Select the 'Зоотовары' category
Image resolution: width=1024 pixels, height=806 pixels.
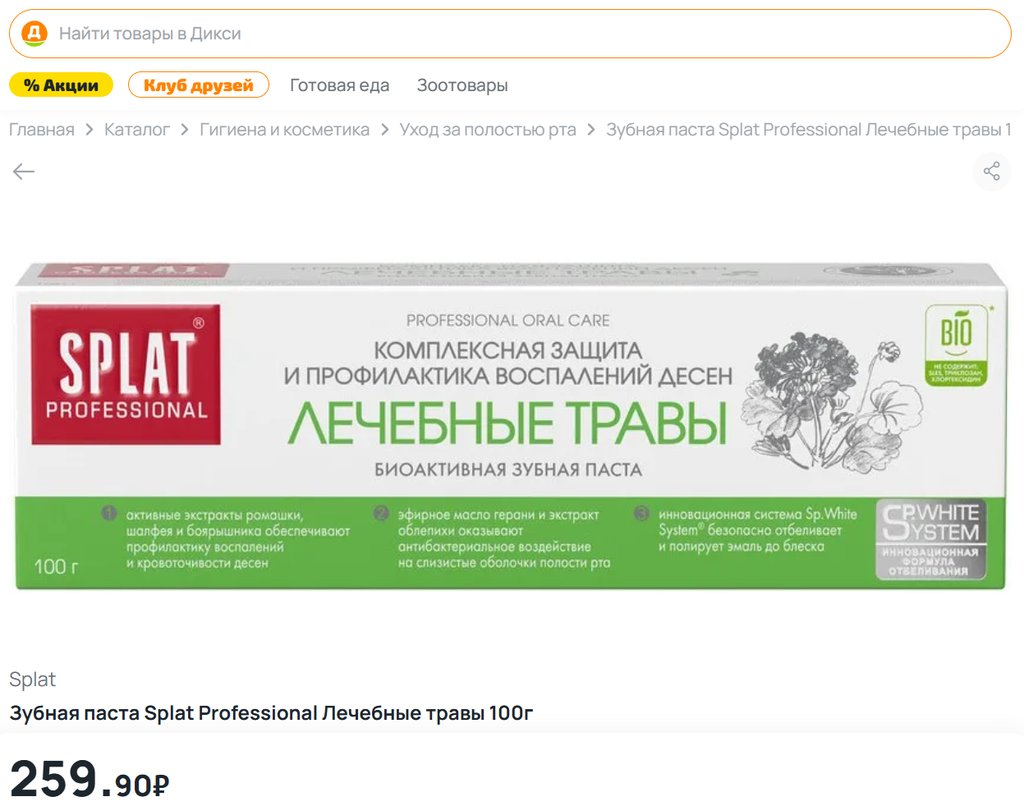coord(462,85)
